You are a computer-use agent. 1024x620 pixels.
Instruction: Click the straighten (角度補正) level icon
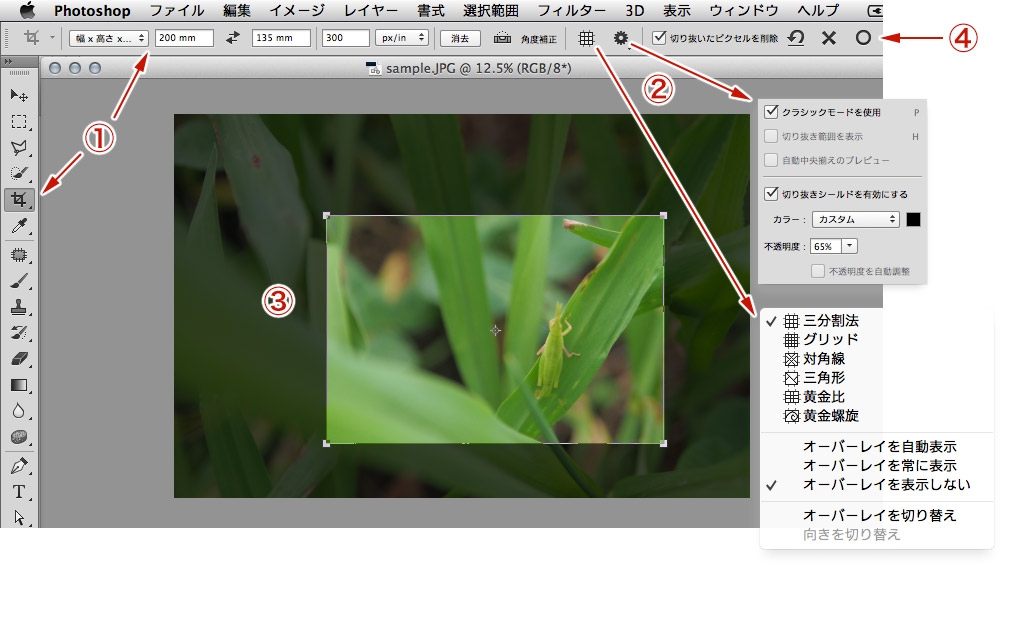coord(502,38)
